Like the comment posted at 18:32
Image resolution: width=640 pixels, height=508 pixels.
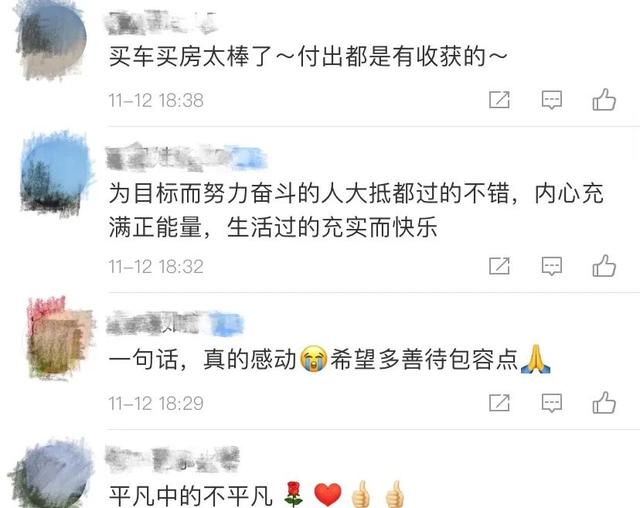604,266
